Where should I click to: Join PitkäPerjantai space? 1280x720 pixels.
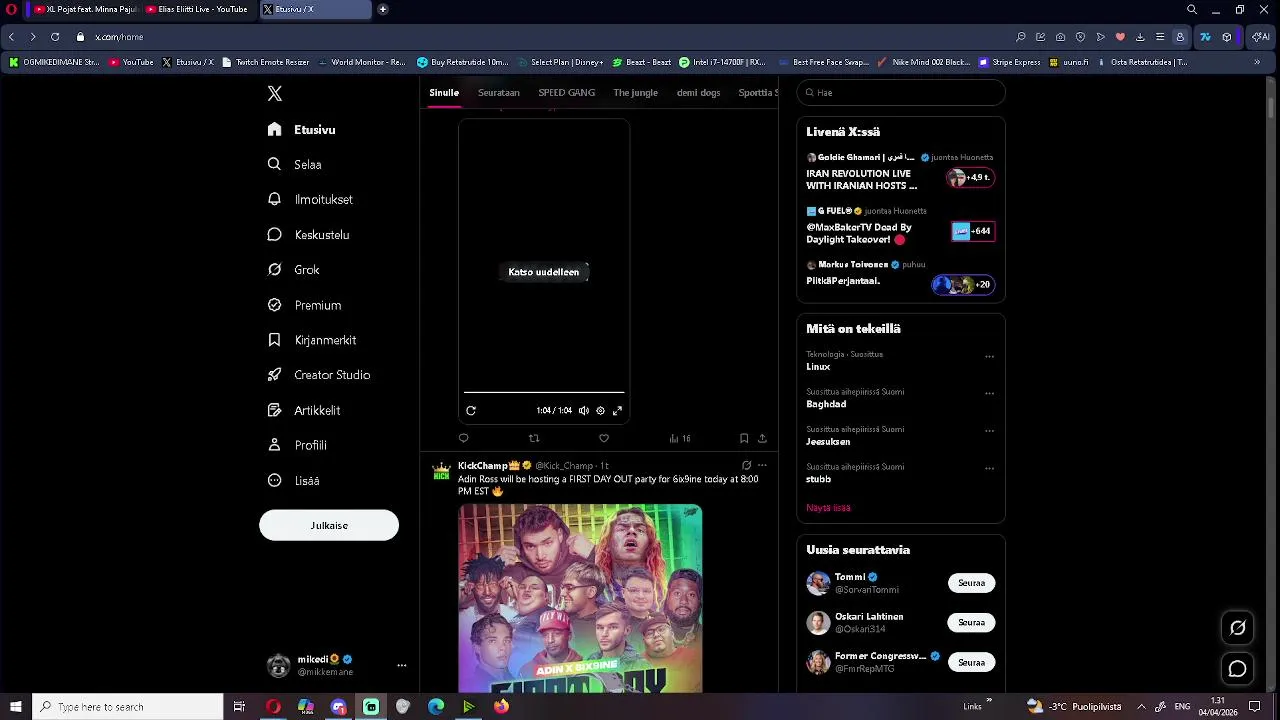tap(962, 285)
